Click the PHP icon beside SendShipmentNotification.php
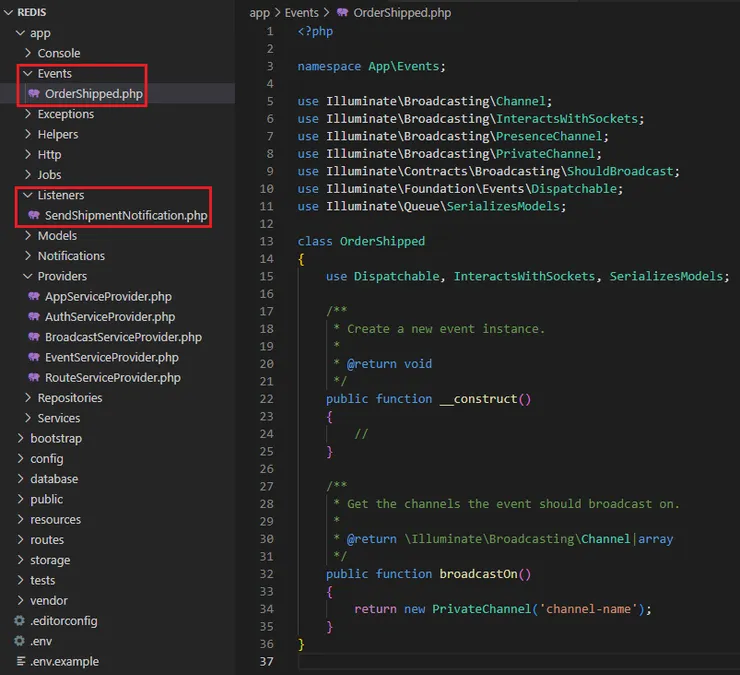Viewport: 740px width, 675px height. (x=34, y=216)
